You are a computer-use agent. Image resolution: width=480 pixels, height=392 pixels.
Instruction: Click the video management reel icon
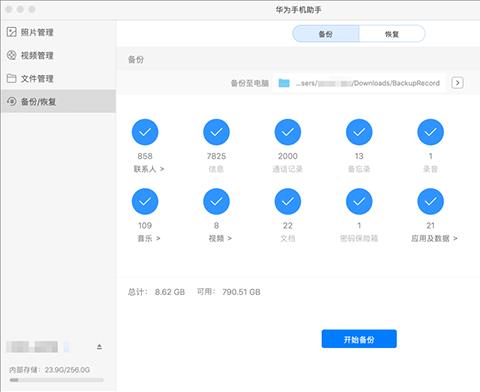pos(12,55)
